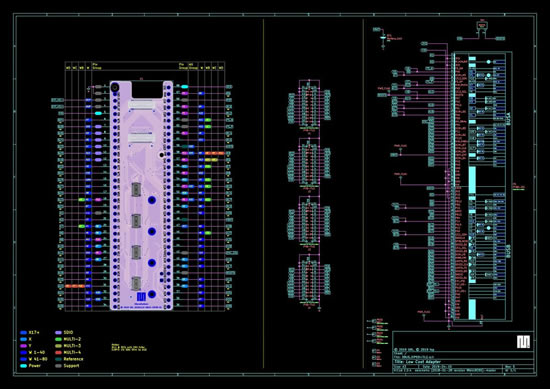Select the blue logo at board bottom
The image size is (550, 389).
pos(141,297)
